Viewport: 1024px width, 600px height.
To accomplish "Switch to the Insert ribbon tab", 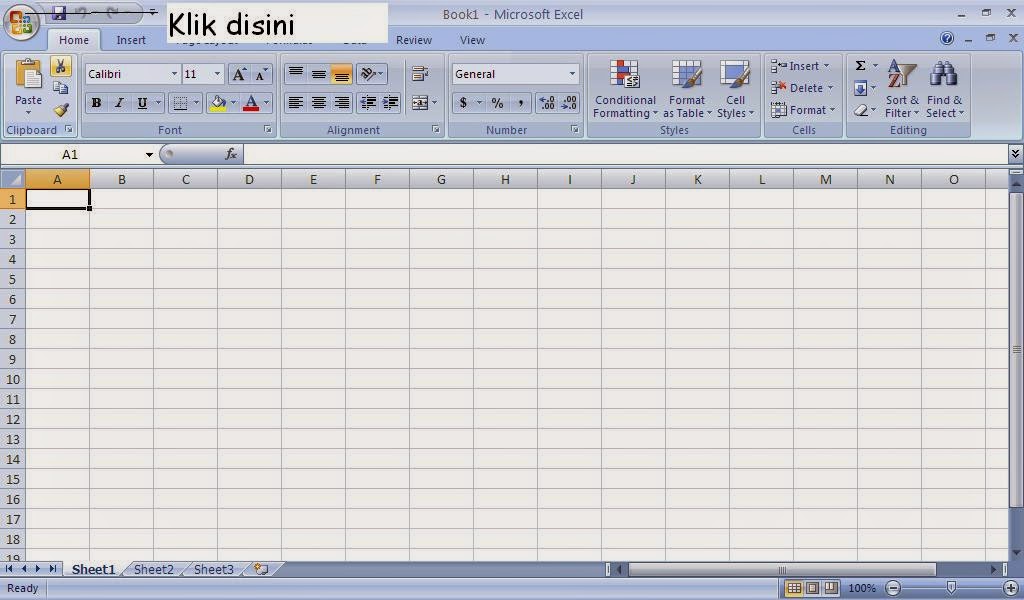I will 131,40.
